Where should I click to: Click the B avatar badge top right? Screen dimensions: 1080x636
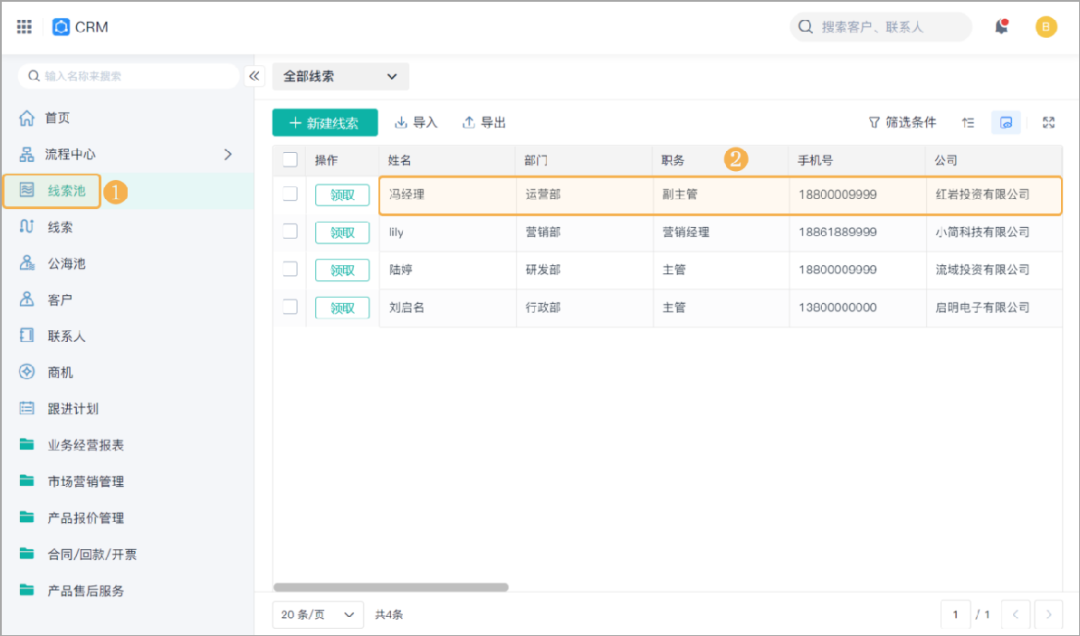coord(1046,27)
